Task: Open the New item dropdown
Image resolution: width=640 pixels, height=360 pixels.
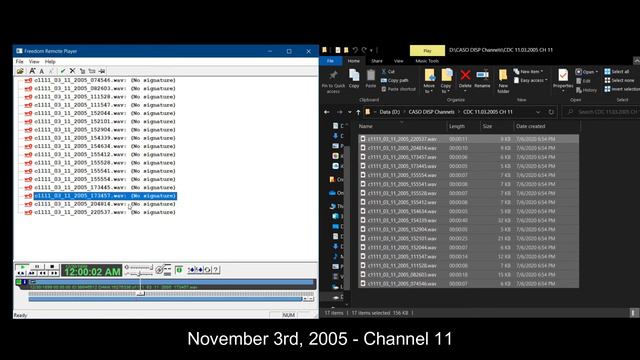Action: coord(528,71)
